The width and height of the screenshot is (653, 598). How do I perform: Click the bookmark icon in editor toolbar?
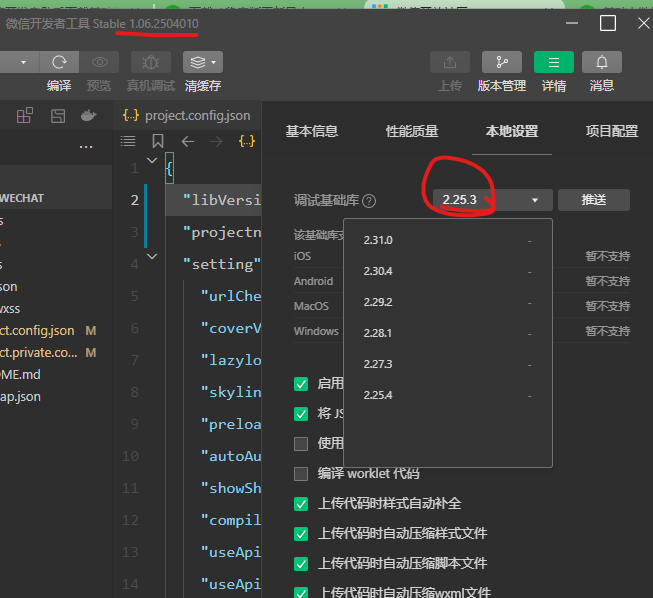[158, 141]
